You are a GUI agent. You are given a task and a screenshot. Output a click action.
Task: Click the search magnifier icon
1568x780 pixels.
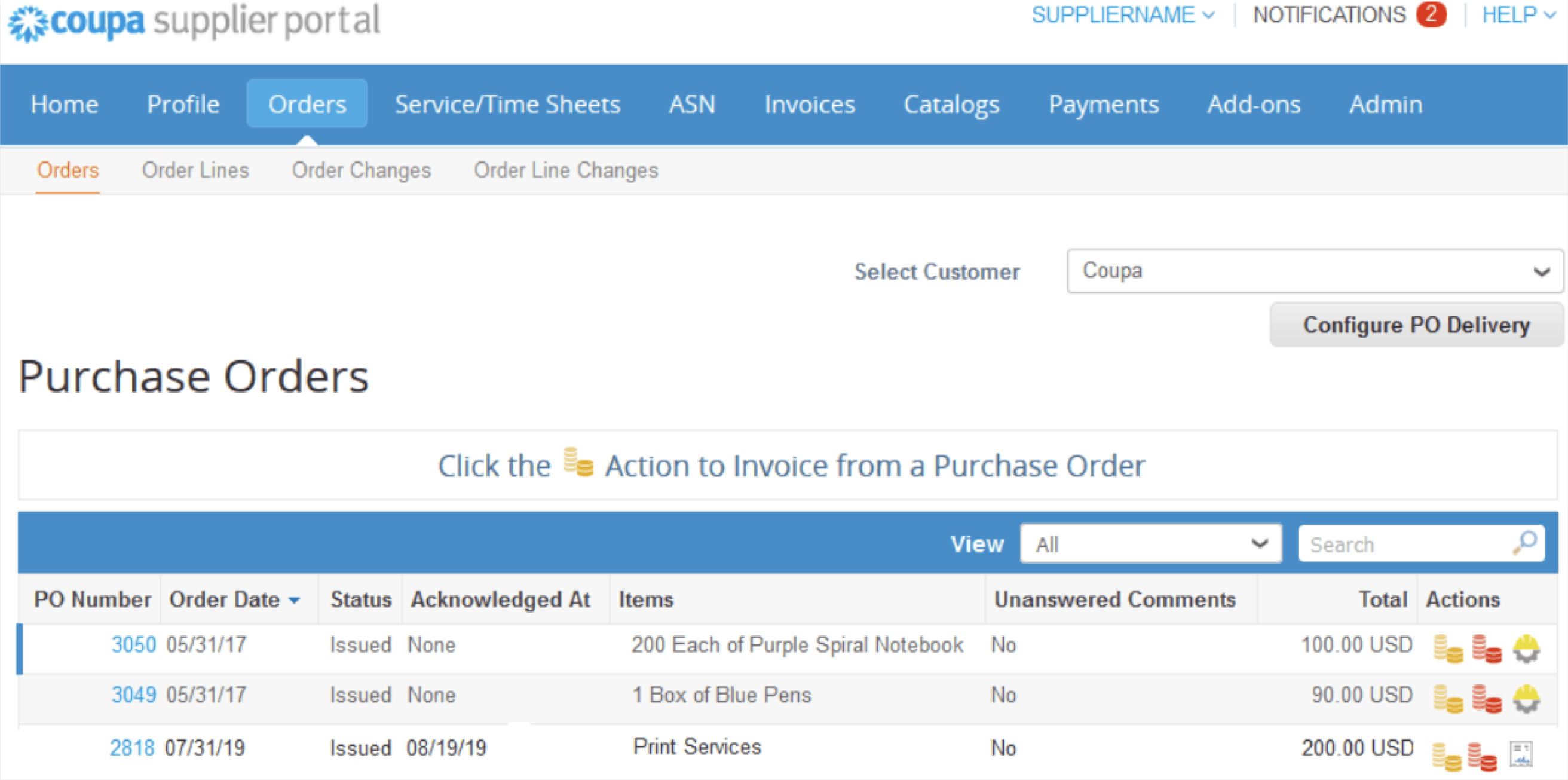coord(1526,543)
